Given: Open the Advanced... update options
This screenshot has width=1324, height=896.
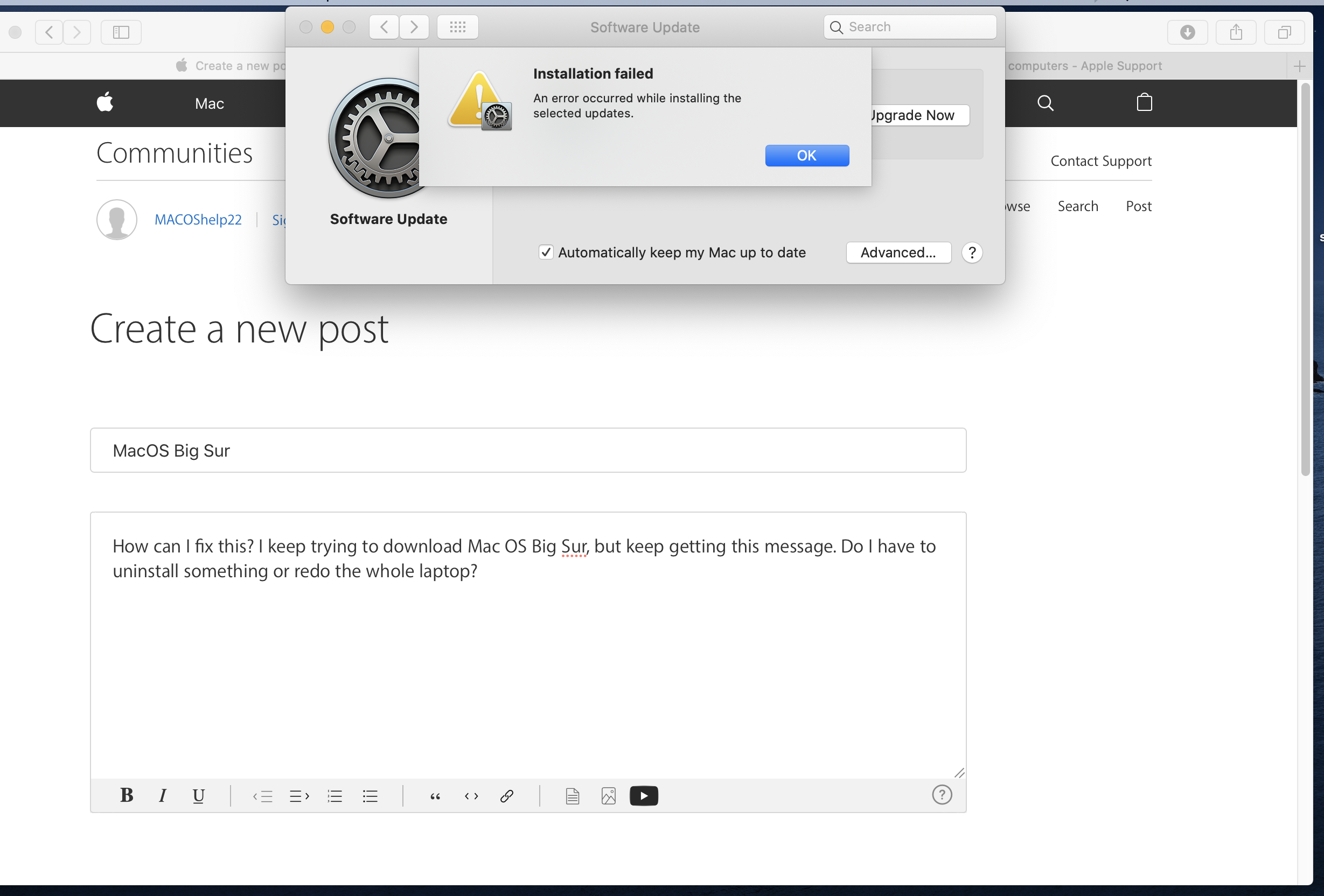Looking at the screenshot, I should click(x=898, y=253).
